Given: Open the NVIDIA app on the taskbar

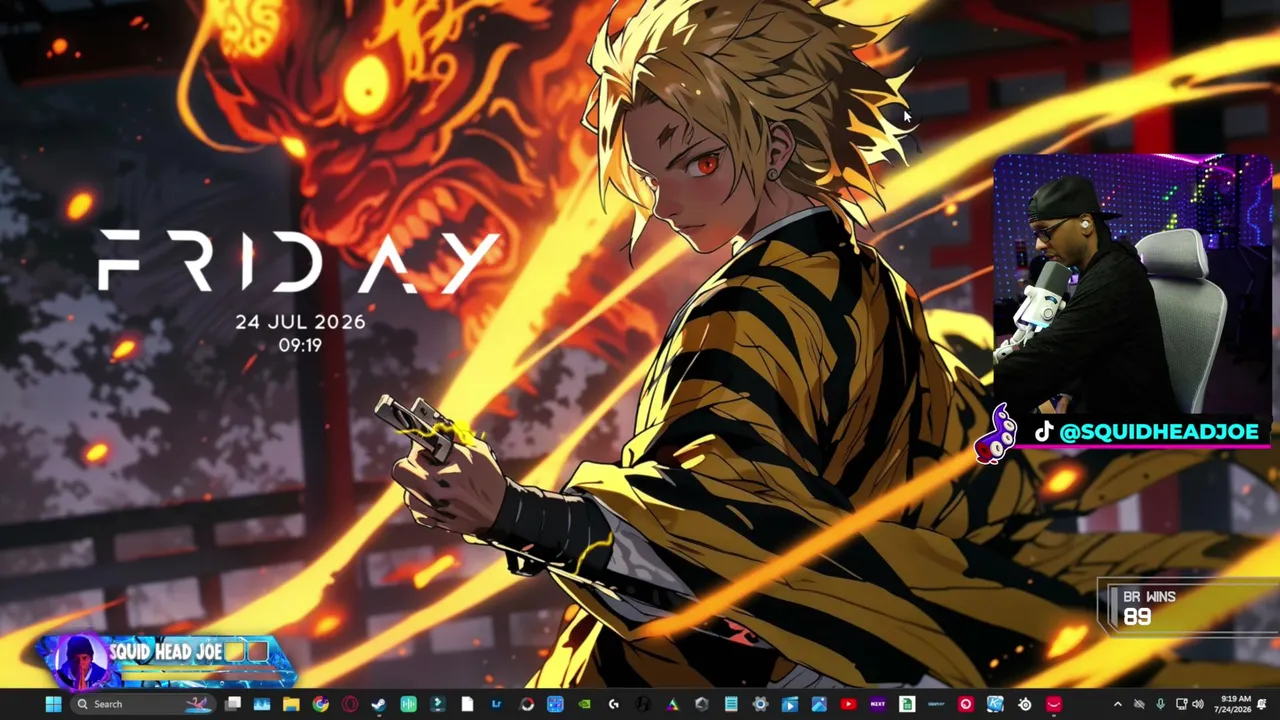Looking at the screenshot, I should (584, 704).
